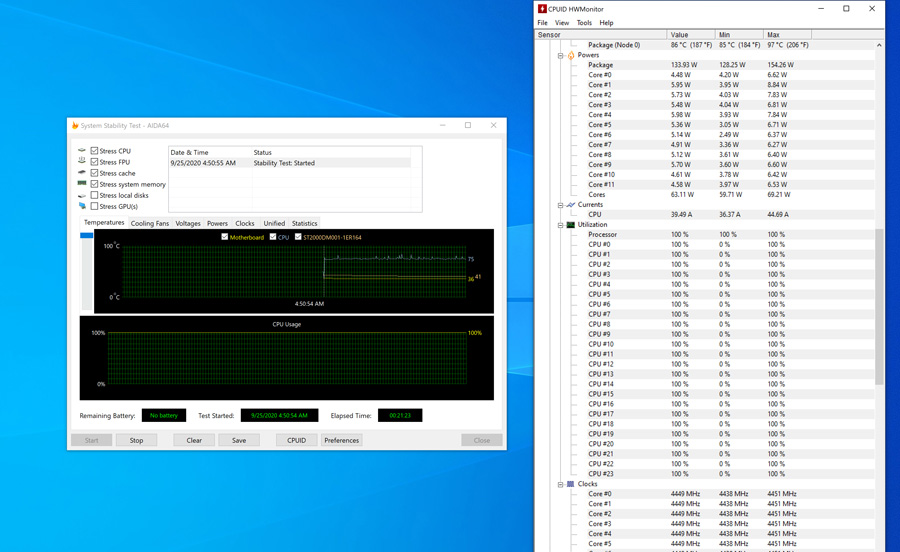Viewport: 900px width, 552px height.
Task: Click the Elapsed Time 00:21:23 field
Action: [x=400, y=415]
